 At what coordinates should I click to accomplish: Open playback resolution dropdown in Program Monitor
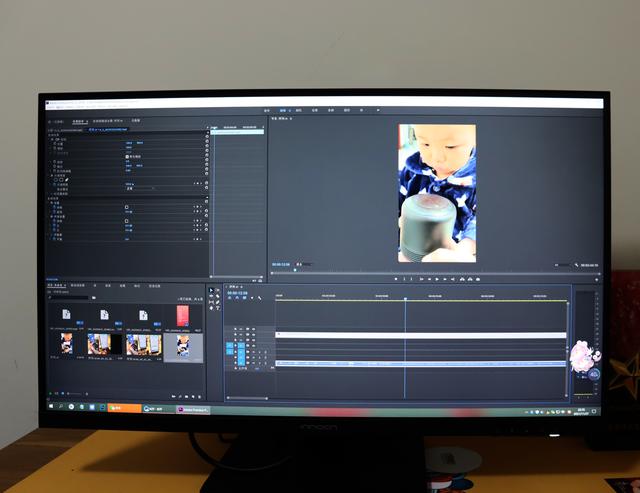(562, 265)
